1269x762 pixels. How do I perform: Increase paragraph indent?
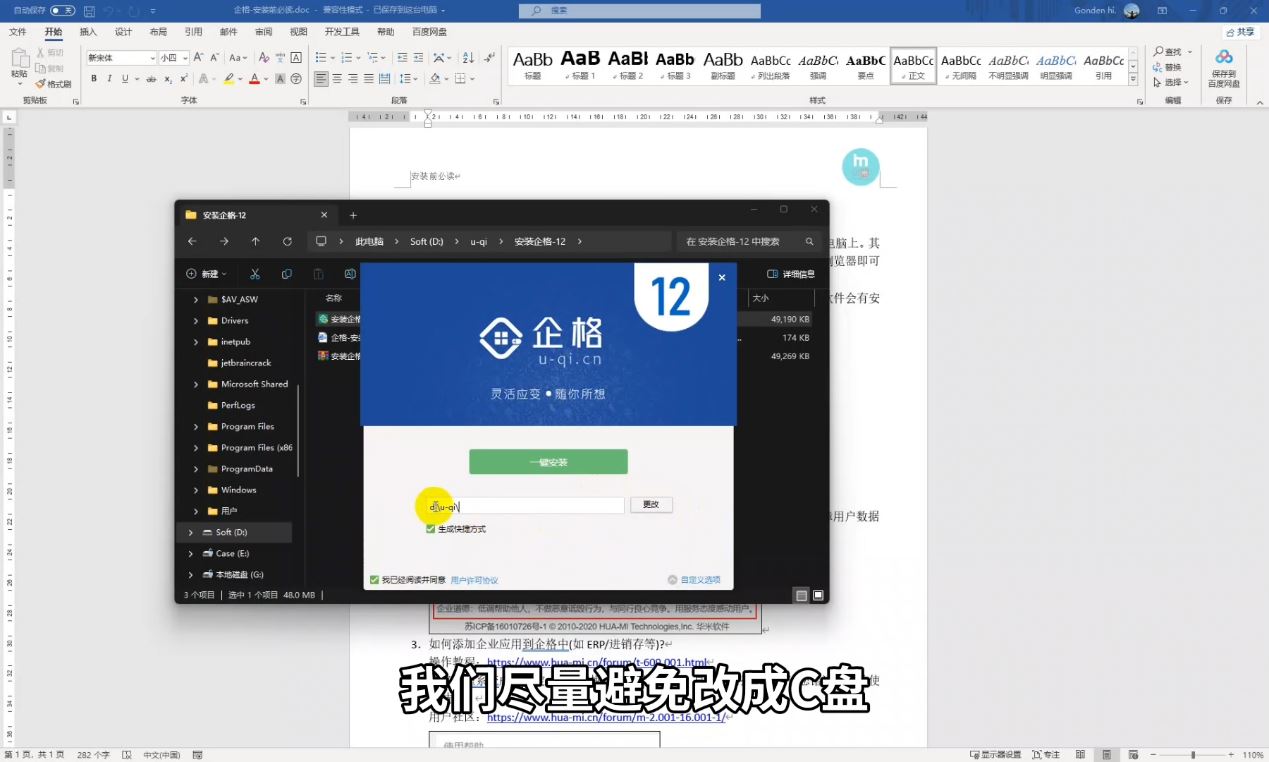(x=418, y=58)
